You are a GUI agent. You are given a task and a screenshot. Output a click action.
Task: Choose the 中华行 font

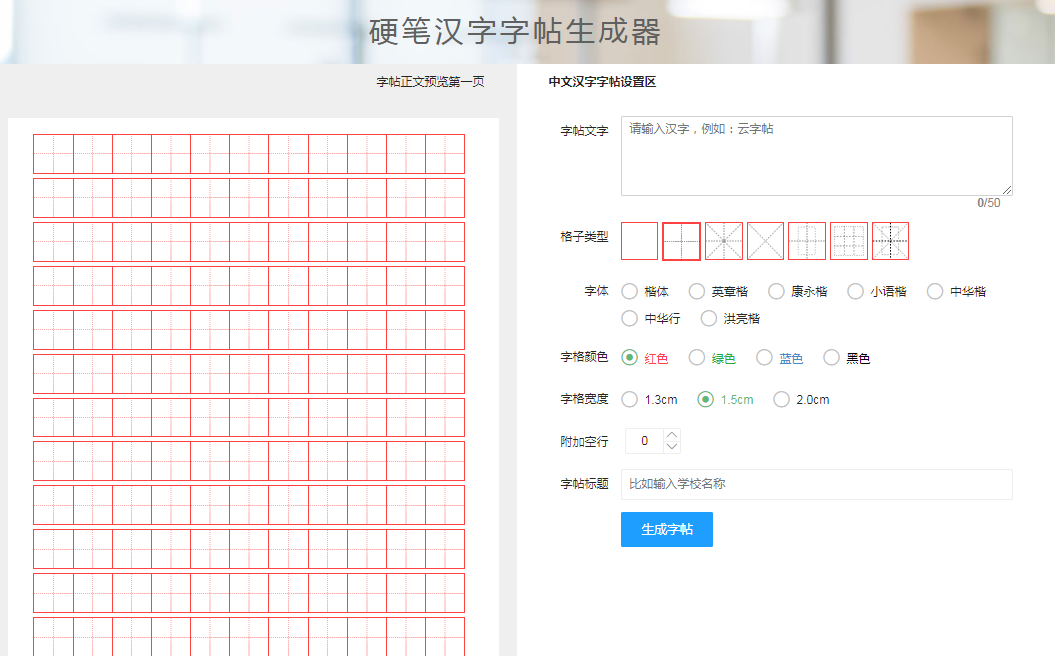click(651, 318)
